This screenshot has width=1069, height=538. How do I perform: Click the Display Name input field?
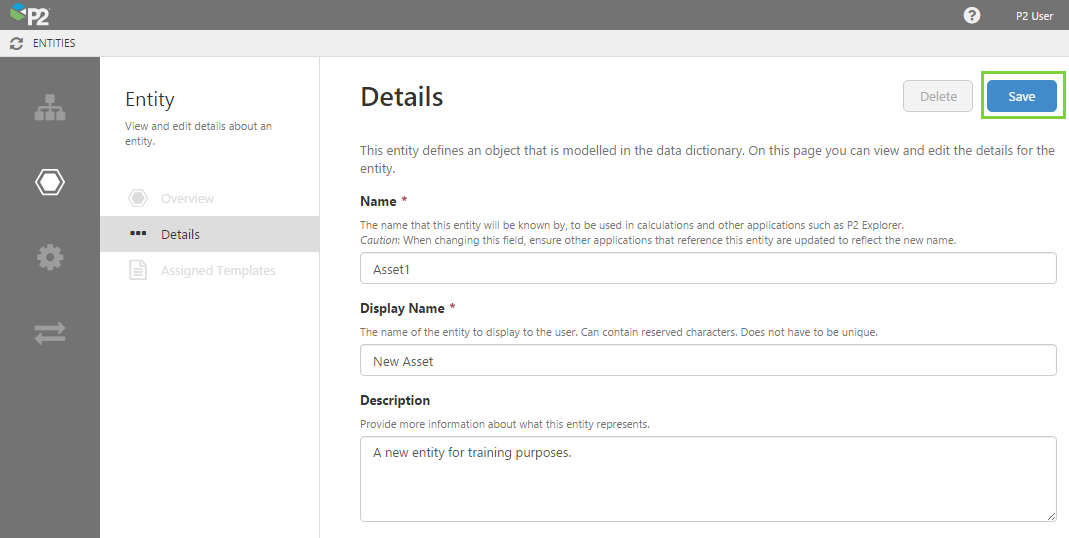pos(707,360)
